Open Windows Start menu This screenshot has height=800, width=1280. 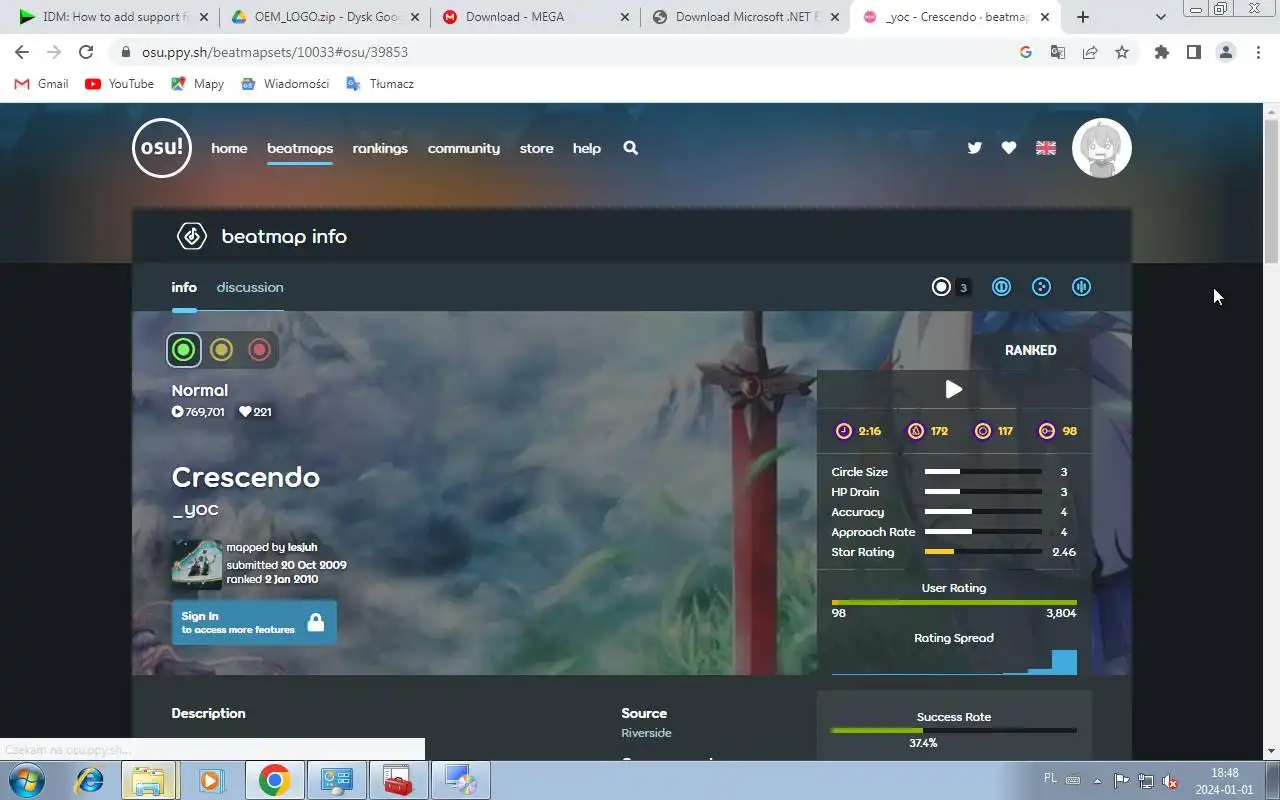[x=26, y=780]
